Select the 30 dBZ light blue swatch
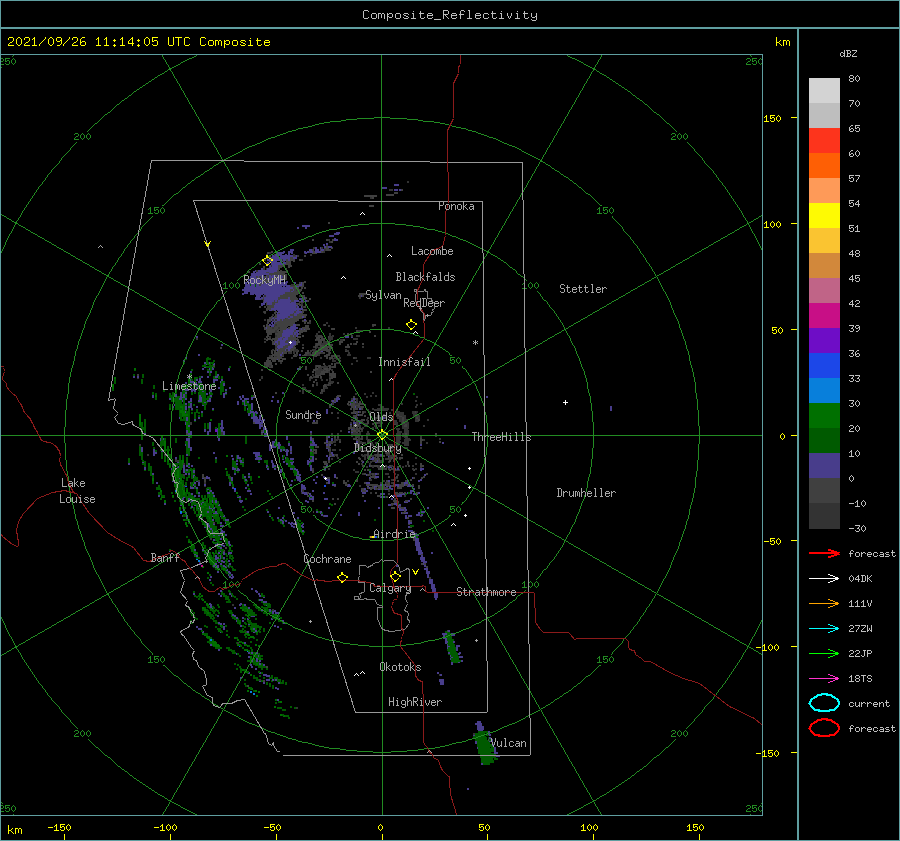Screen dimensions: 900x841 824,390
